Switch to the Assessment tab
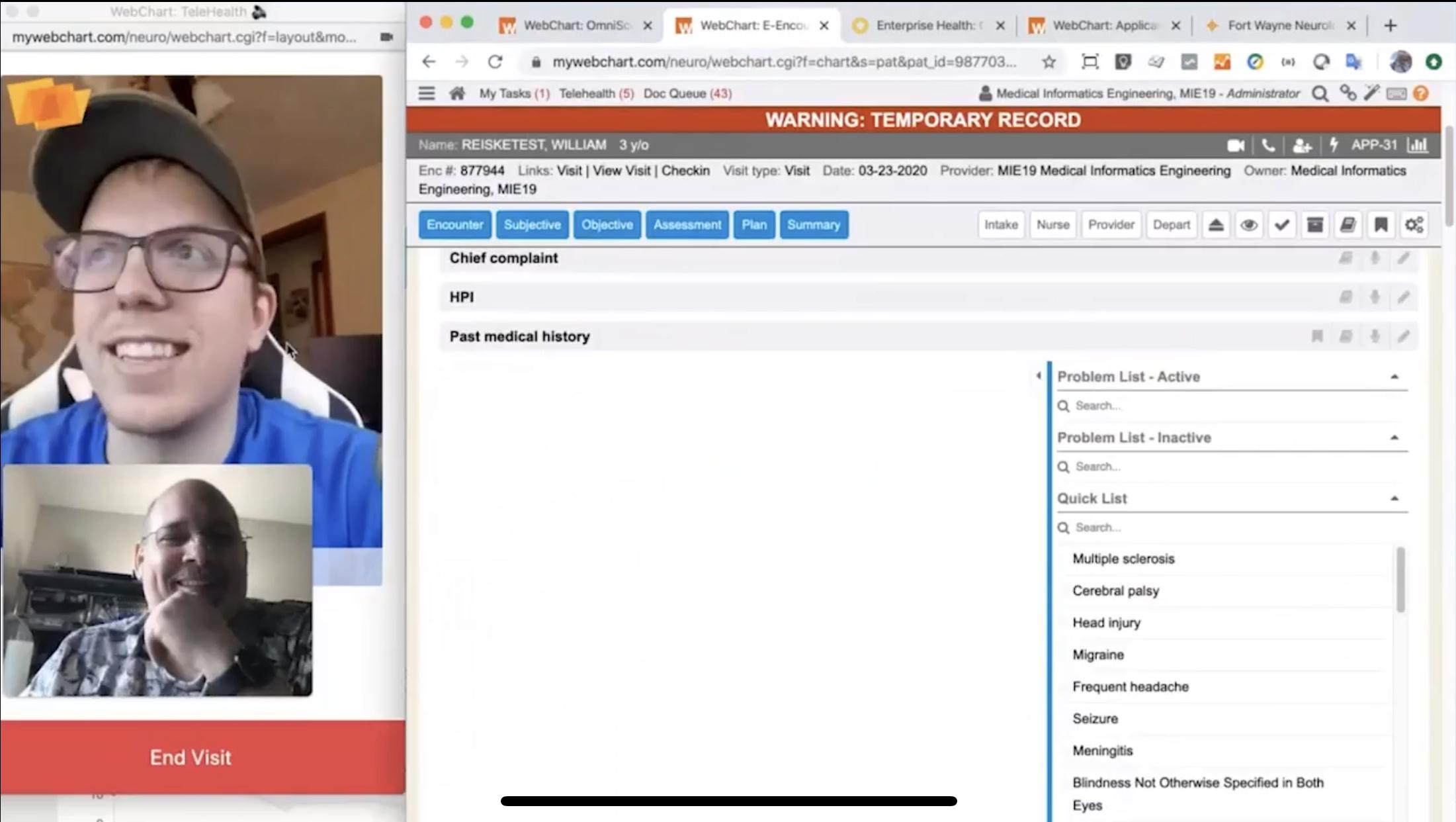Image resolution: width=1456 pixels, height=822 pixels. tap(687, 225)
